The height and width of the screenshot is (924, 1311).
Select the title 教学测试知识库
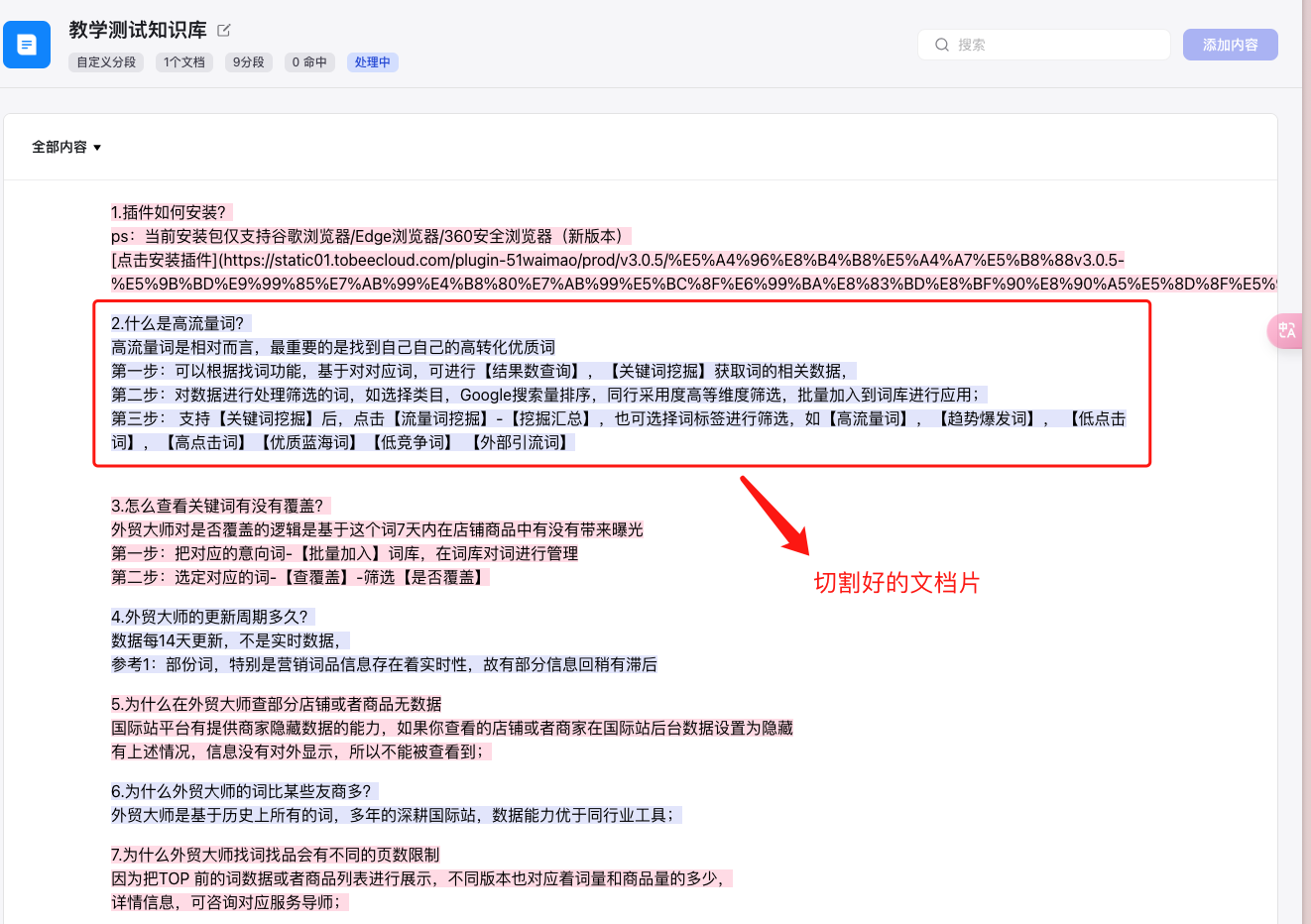(x=138, y=30)
